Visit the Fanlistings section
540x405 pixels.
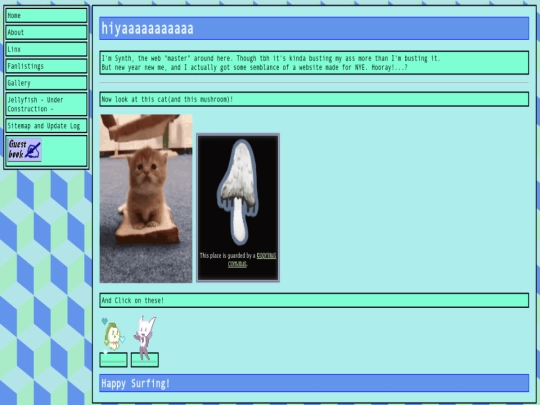(x=46, y=66)
